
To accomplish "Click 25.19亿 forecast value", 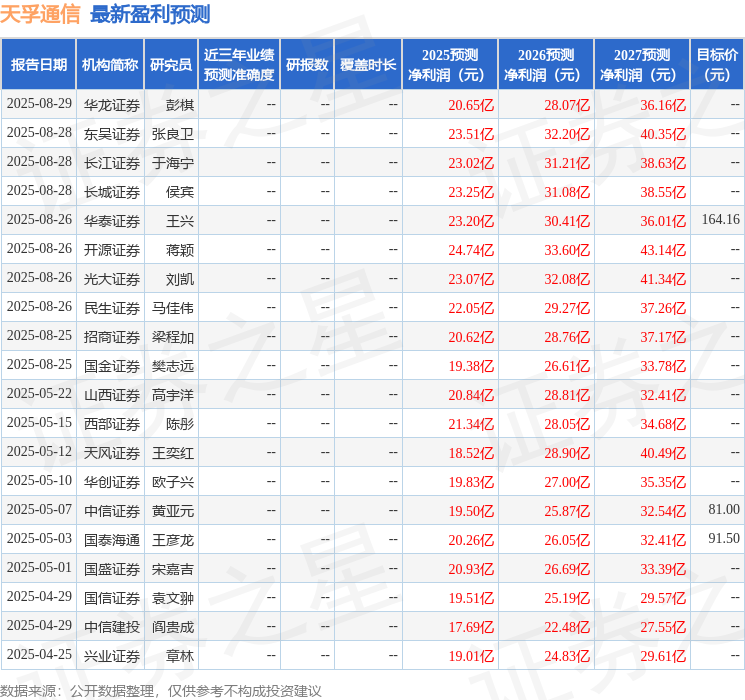I will (x=567, y=598).
